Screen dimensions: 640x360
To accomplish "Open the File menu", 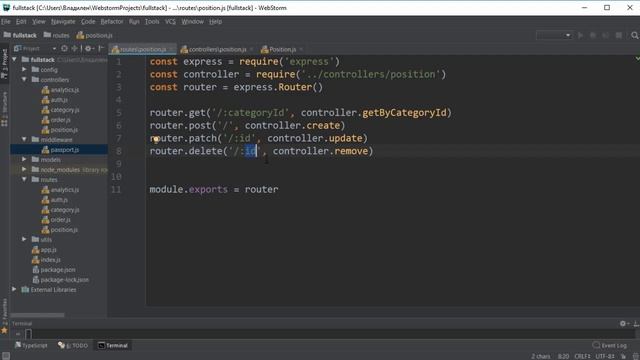I will [6, 22].
